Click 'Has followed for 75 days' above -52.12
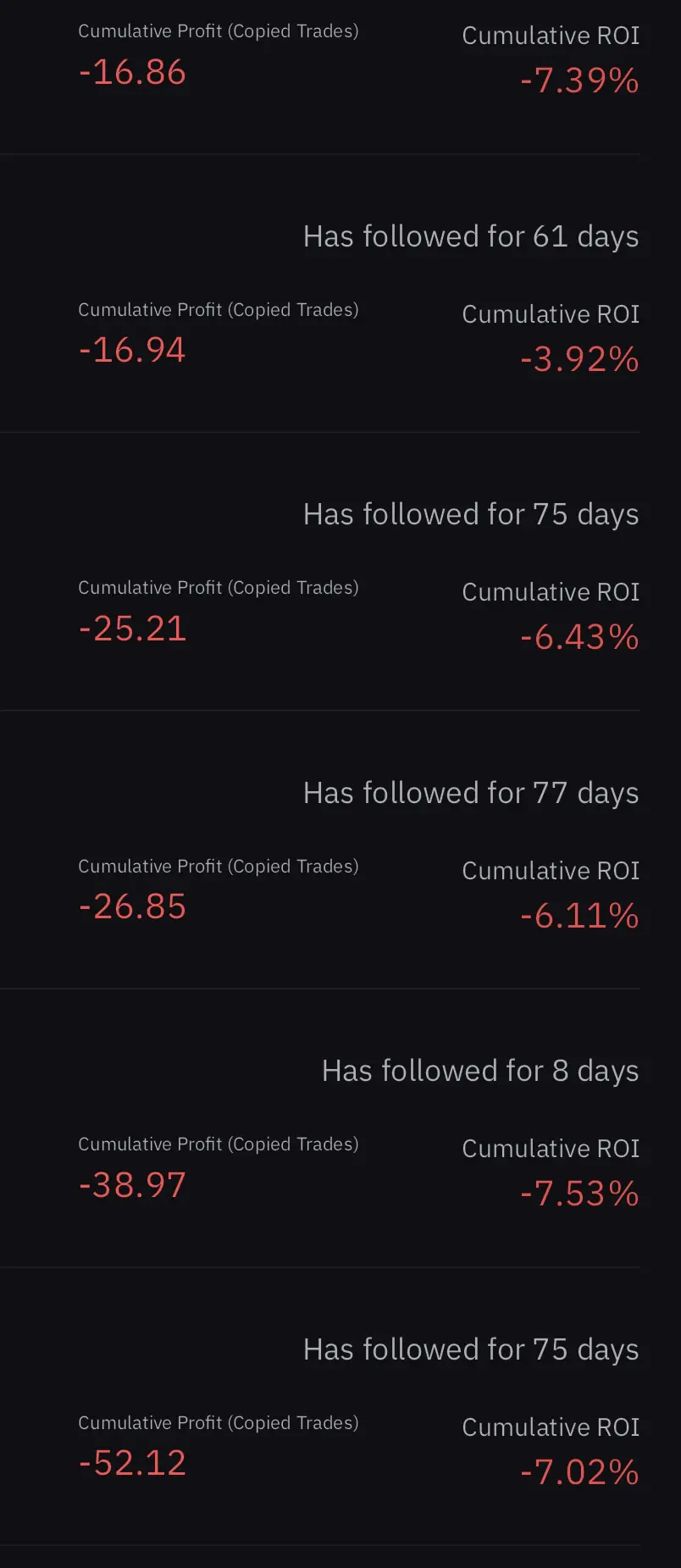This screenshot has width=681, height=1568. (x=471, y=1349)
